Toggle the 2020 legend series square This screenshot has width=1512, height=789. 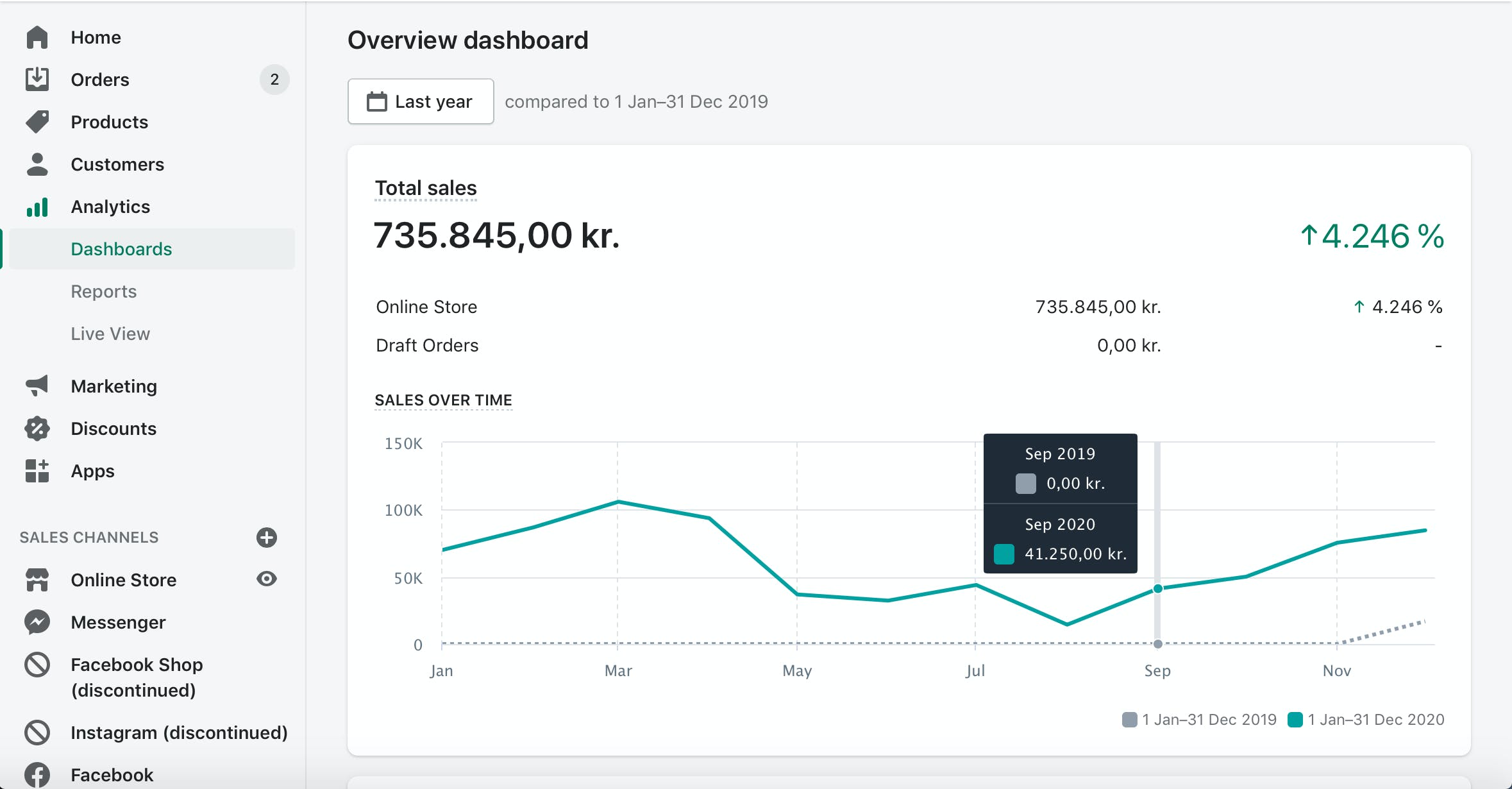1295,720
